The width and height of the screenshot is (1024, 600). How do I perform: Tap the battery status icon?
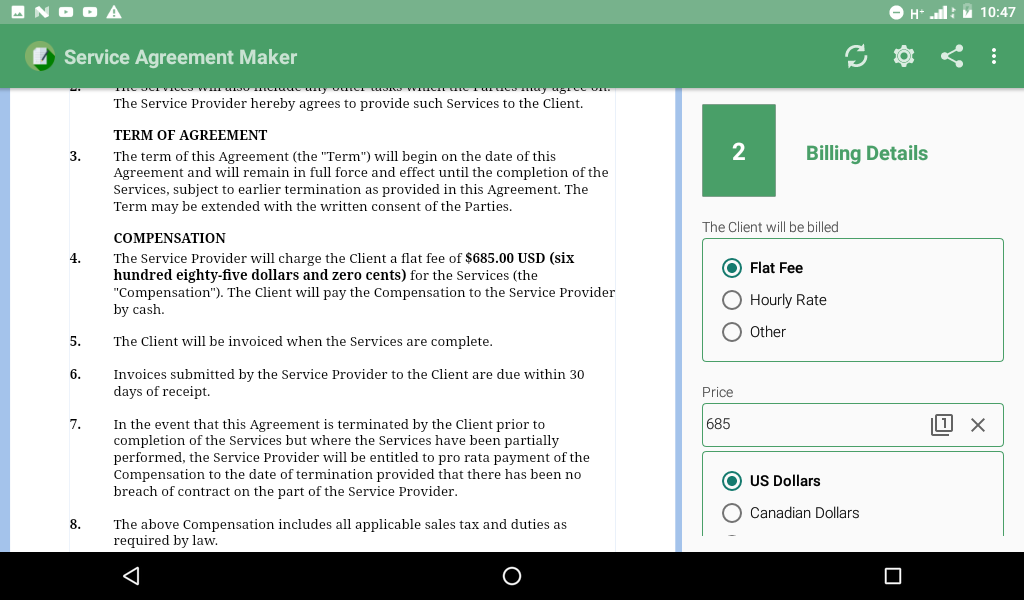point(967,12)
